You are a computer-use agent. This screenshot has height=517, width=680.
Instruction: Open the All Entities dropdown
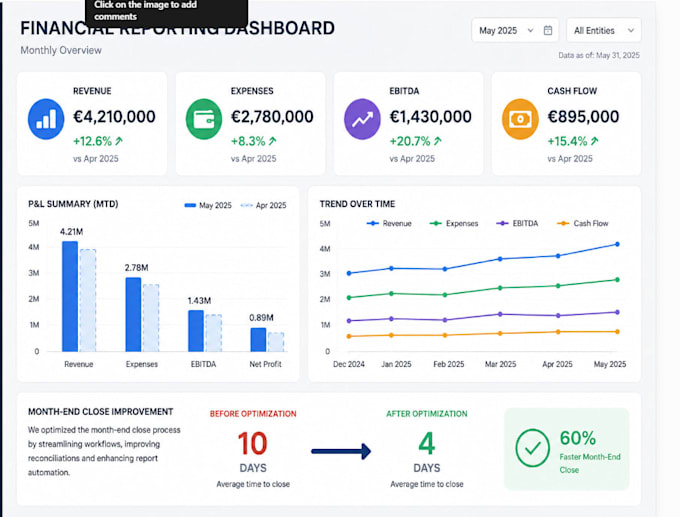tap(604, 30)
